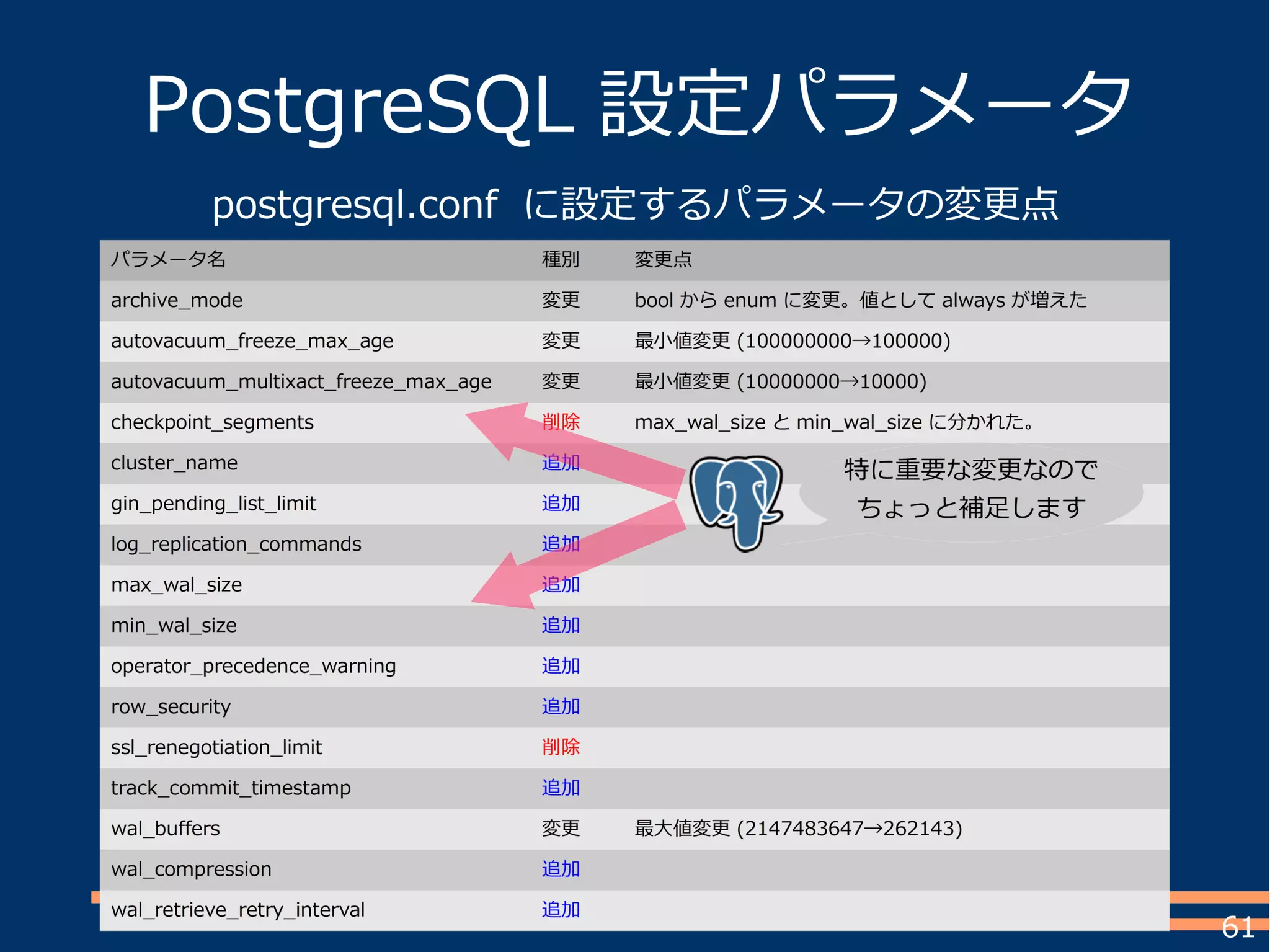Click the blue 追加 label for wal_compression
The height and width of the screenshot is (952, 1270).
pyautogui.click(x=560, y=870)
